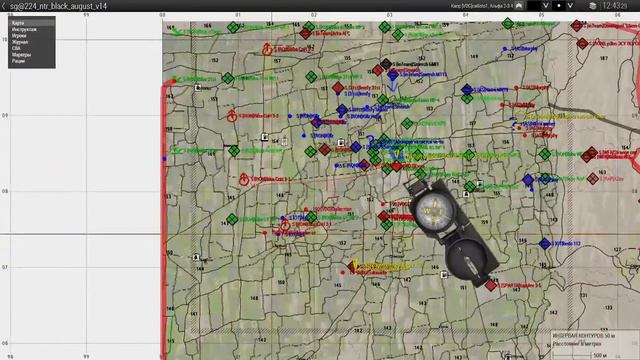This screenshot has width=640, height=360.
Task: Click the player role icon in the top bar
Action: click(519, 6)
